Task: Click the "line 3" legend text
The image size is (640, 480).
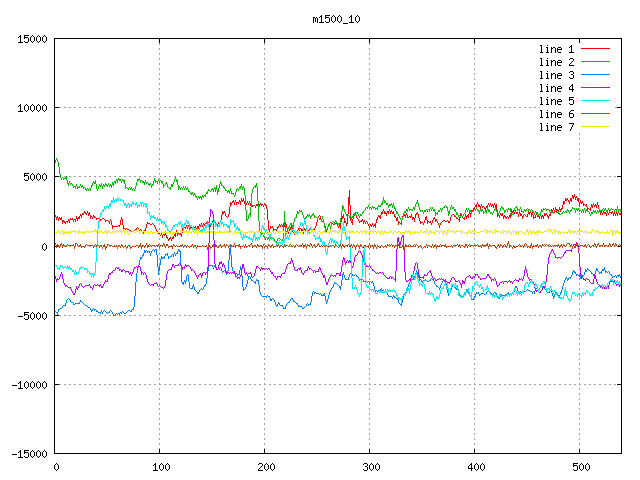Action: [556, 75]
